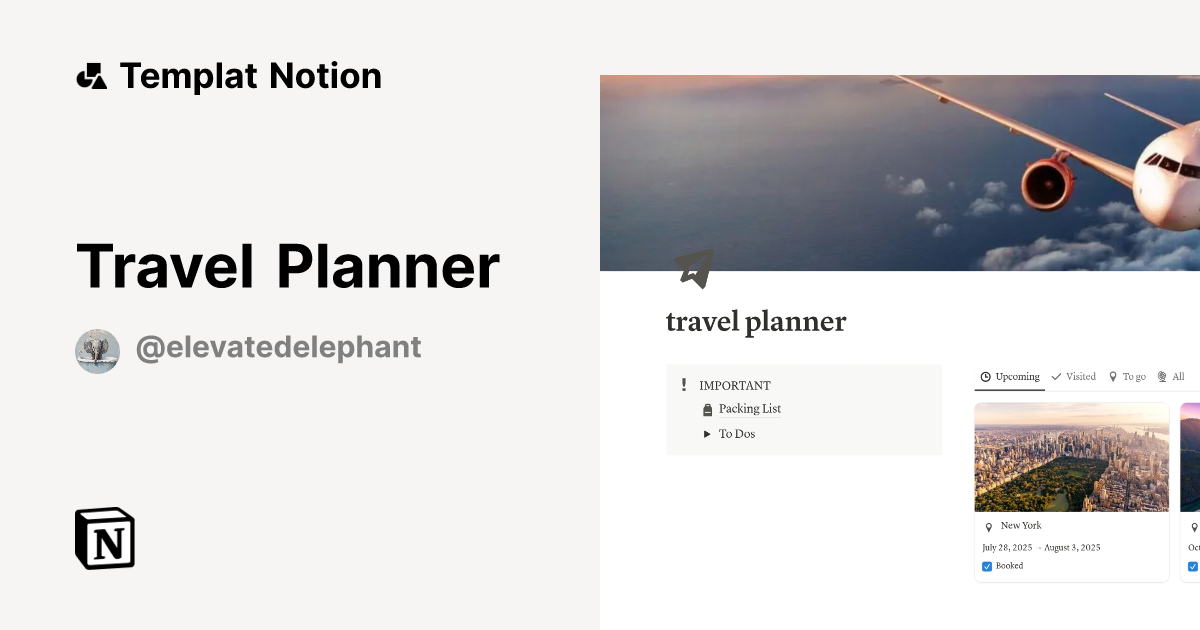1200x630 pixels.
Task: Open the Packing List page link
Action: pos(749,409)
